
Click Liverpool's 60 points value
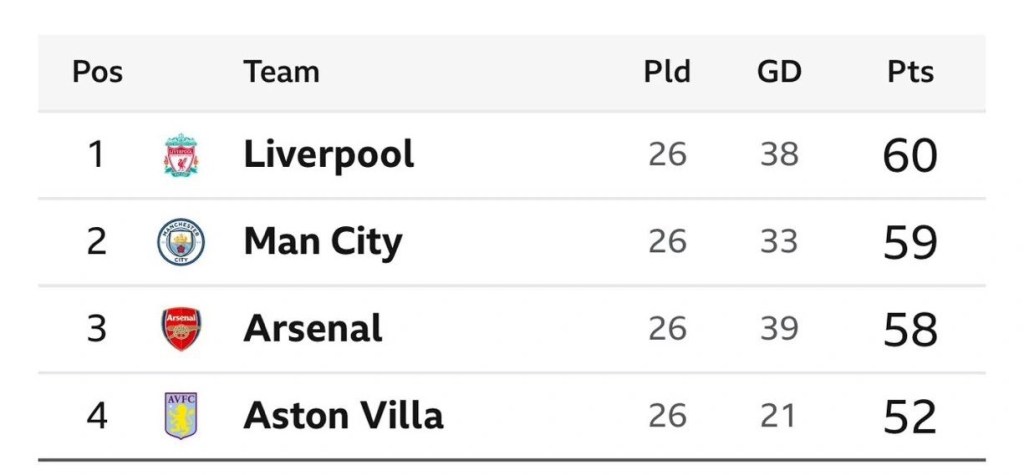910,156
